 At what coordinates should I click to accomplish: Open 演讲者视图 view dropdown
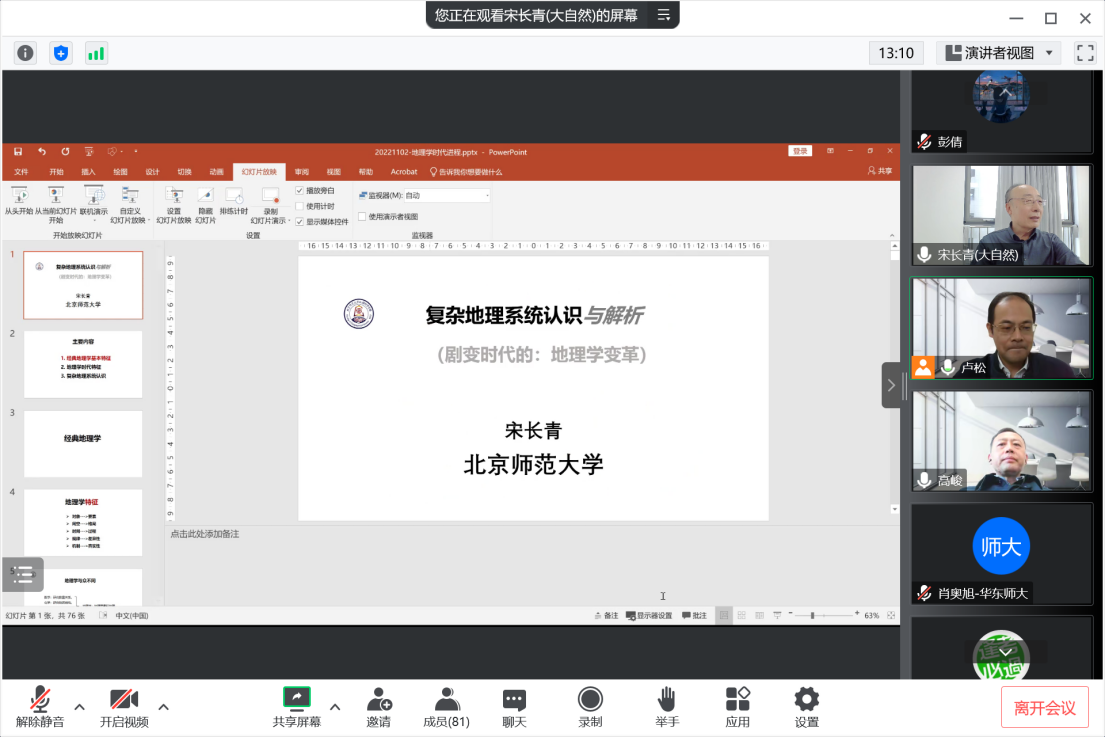click(x=999, y=53)
